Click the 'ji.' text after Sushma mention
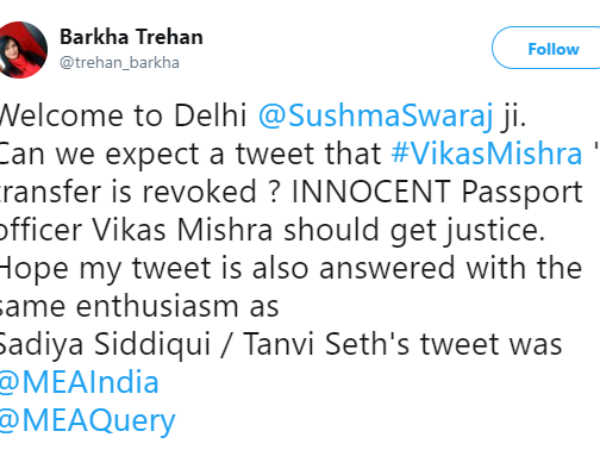The height and width of the screenshot is (450, 600). coord(514,116)
